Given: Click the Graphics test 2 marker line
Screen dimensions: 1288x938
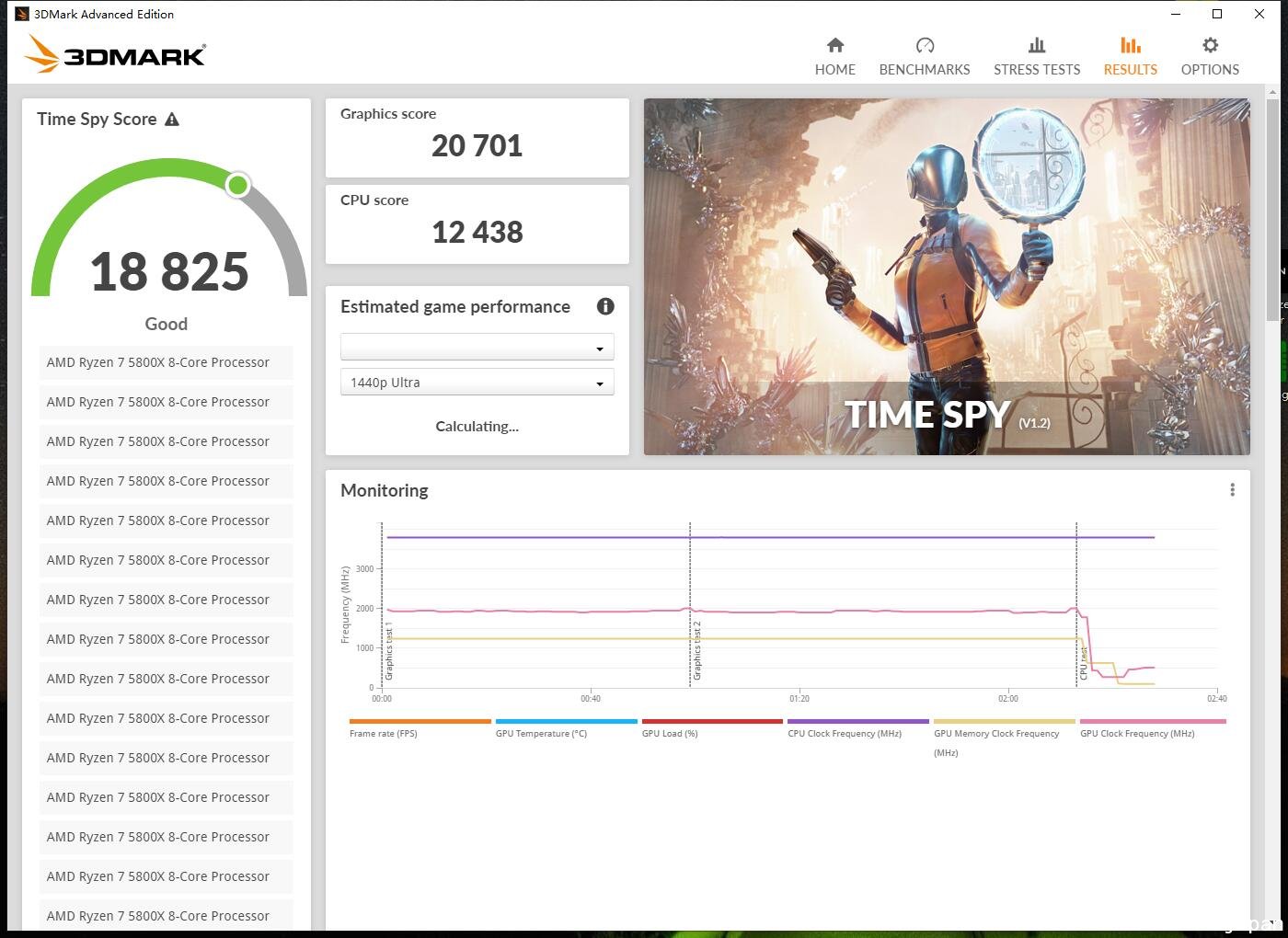Looking at the screenshot, I should point(690,604).
